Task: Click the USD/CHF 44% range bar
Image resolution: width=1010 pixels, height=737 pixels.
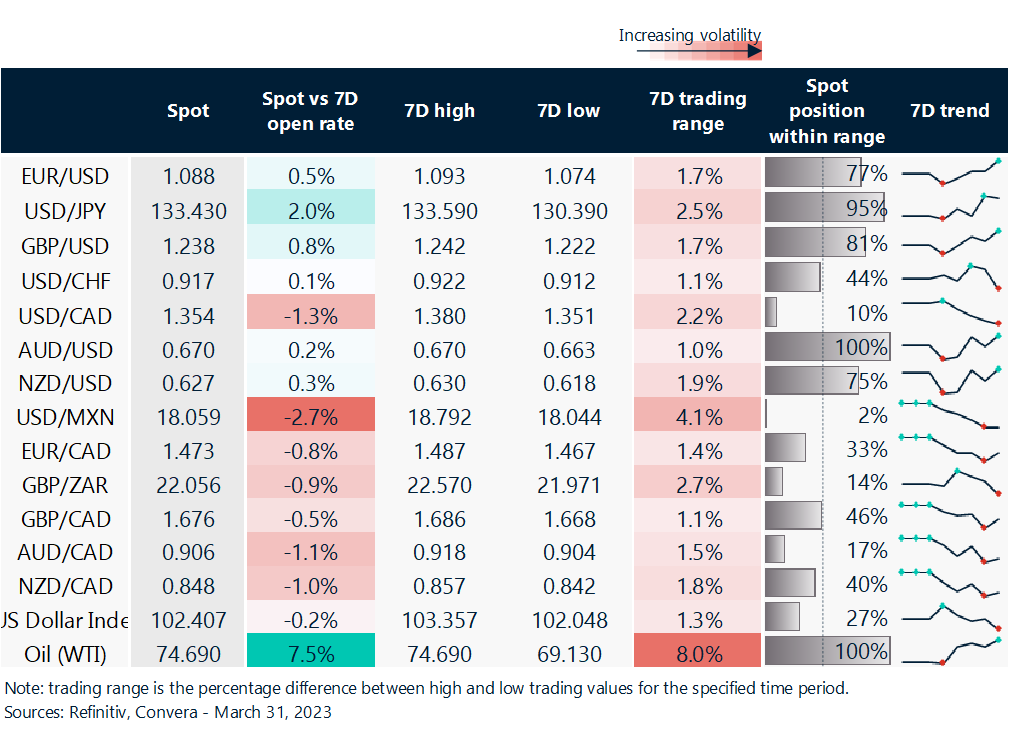Action: click(x=793, y=277)
